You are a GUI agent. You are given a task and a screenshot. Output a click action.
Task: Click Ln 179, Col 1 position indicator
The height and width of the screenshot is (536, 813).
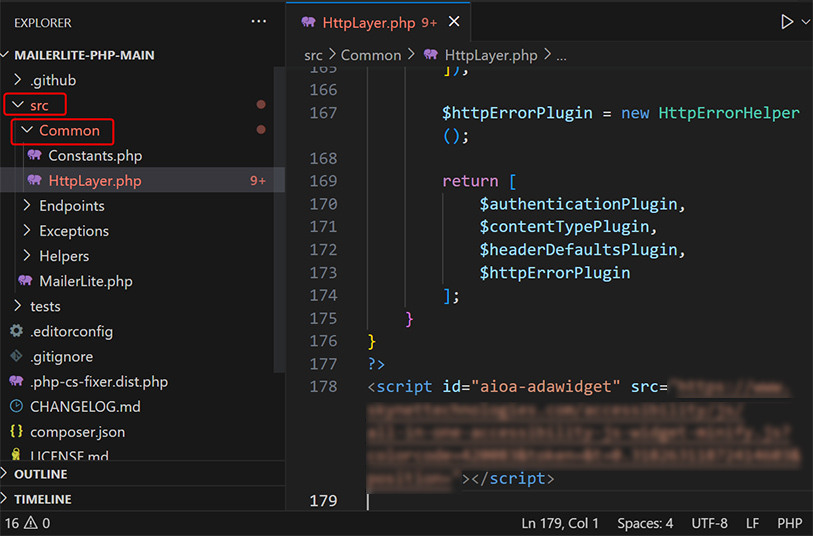560,523
